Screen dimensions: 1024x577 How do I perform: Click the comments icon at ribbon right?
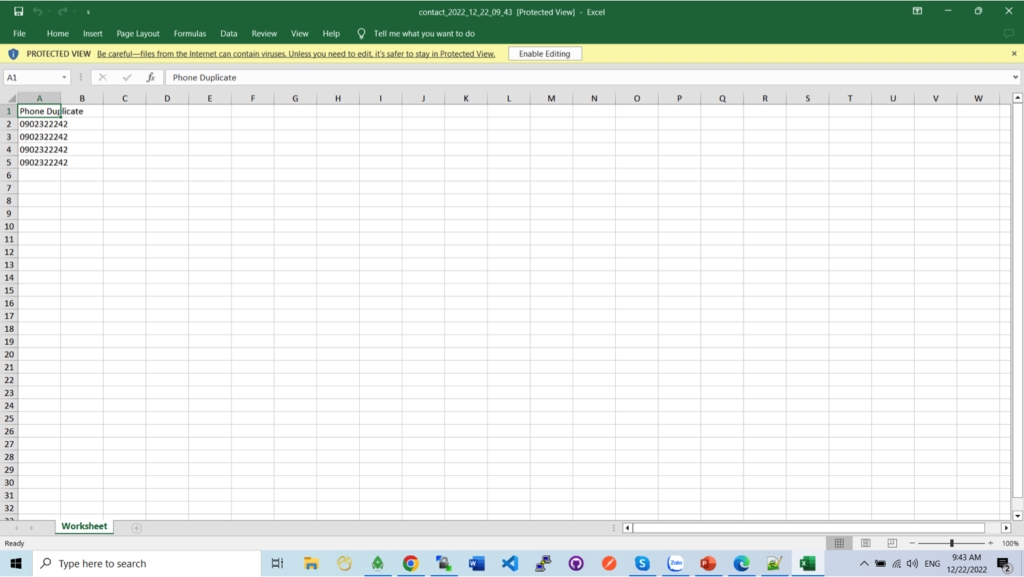(x=1008, y=33)
